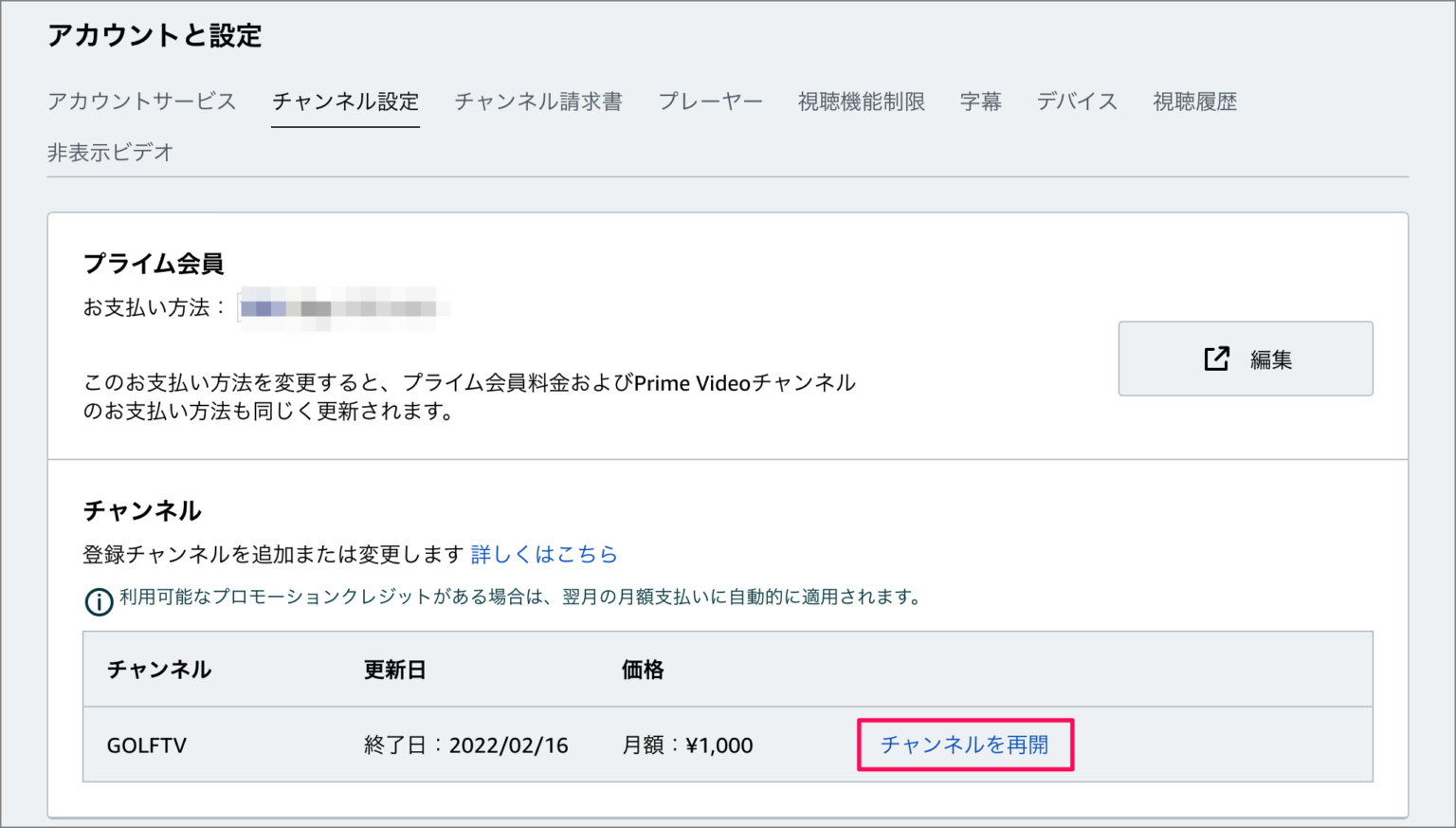View the 視聴履歴 tab
The height and width of the screenshot is (828, 1456).
click(1194, 101)
